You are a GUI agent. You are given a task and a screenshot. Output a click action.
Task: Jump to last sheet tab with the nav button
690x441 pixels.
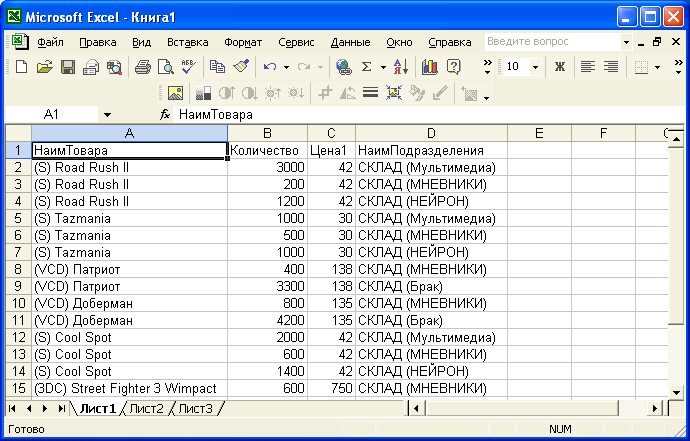click(x=61, y=409)
